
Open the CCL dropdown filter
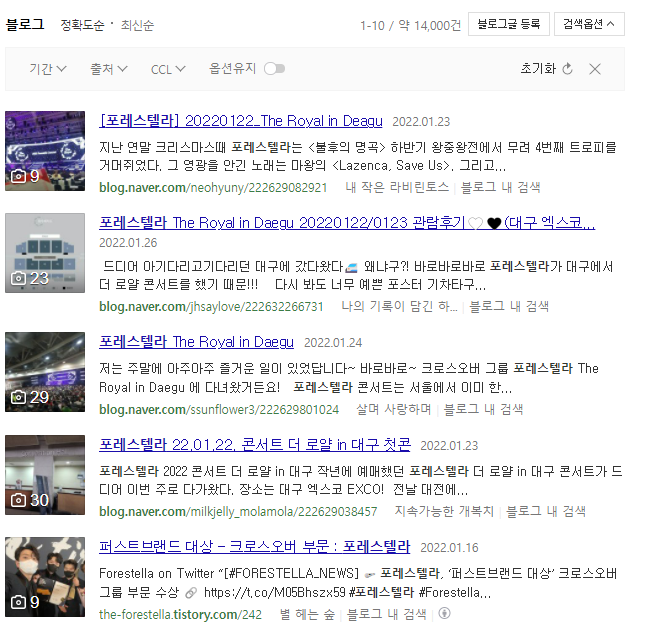pos(168,69)
